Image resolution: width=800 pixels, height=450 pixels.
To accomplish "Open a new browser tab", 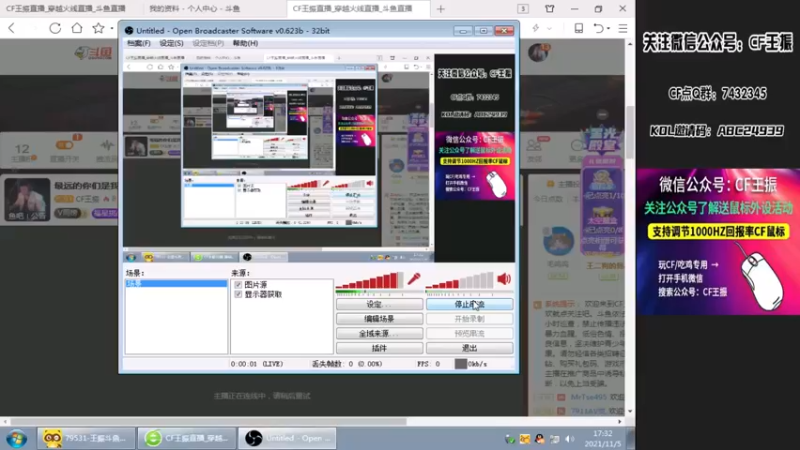I will pyautogui.click(x=441, y=9).
